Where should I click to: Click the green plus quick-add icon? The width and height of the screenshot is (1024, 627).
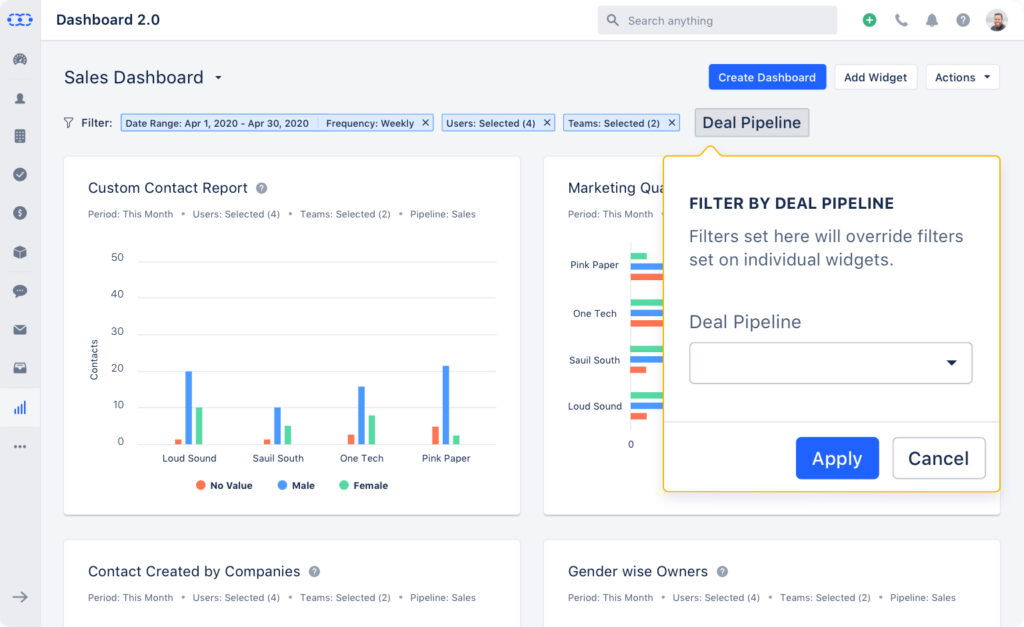point(869,20)
